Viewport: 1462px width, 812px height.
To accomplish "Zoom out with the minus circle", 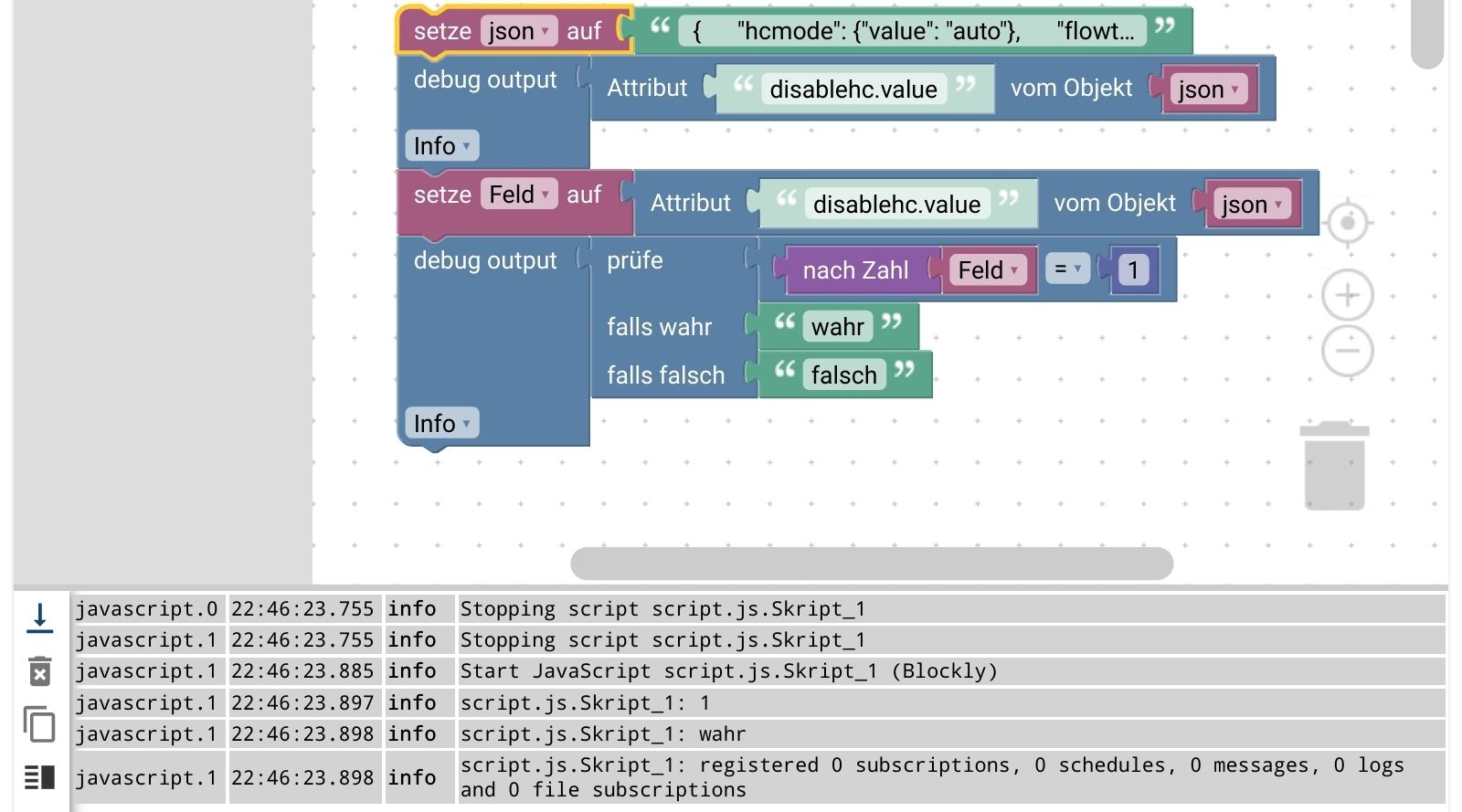I will tap(1347, 351).
